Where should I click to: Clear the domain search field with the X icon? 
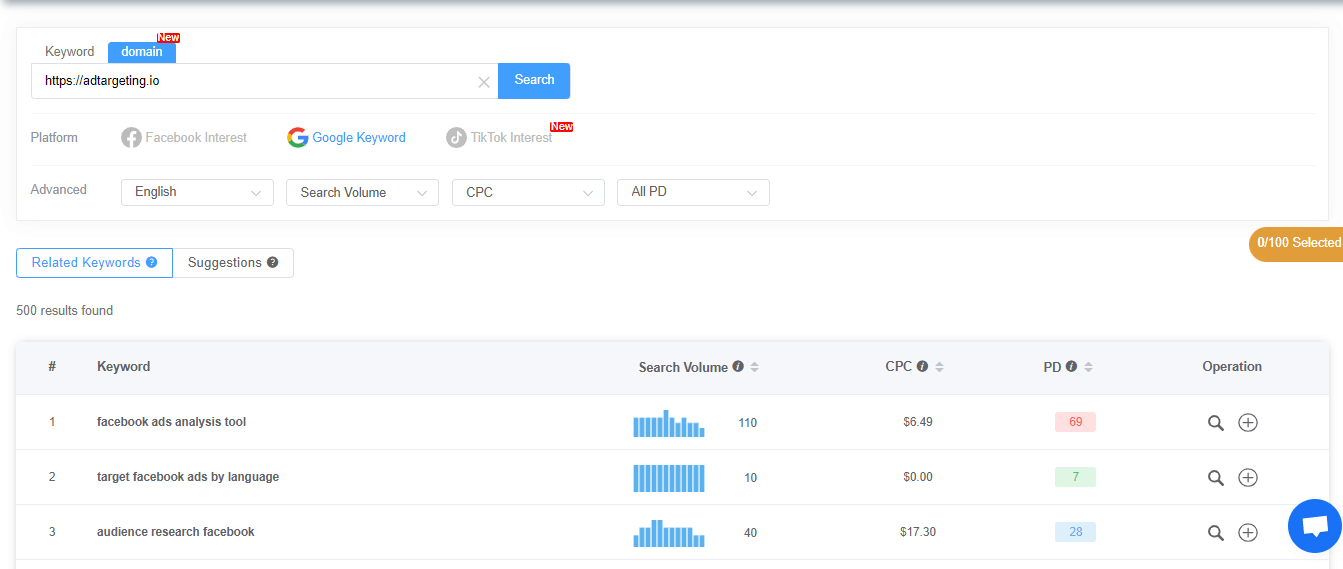[x=484, y=82]
